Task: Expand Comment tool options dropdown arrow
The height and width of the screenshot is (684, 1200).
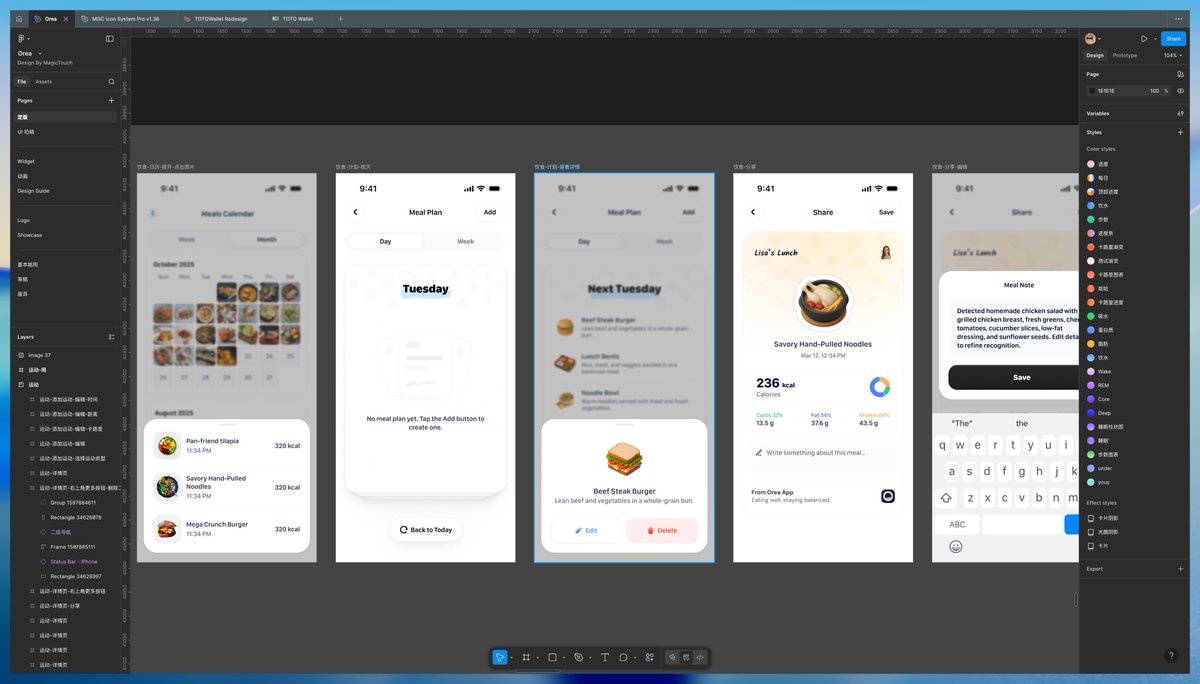Action: click(x=636, y=658)
